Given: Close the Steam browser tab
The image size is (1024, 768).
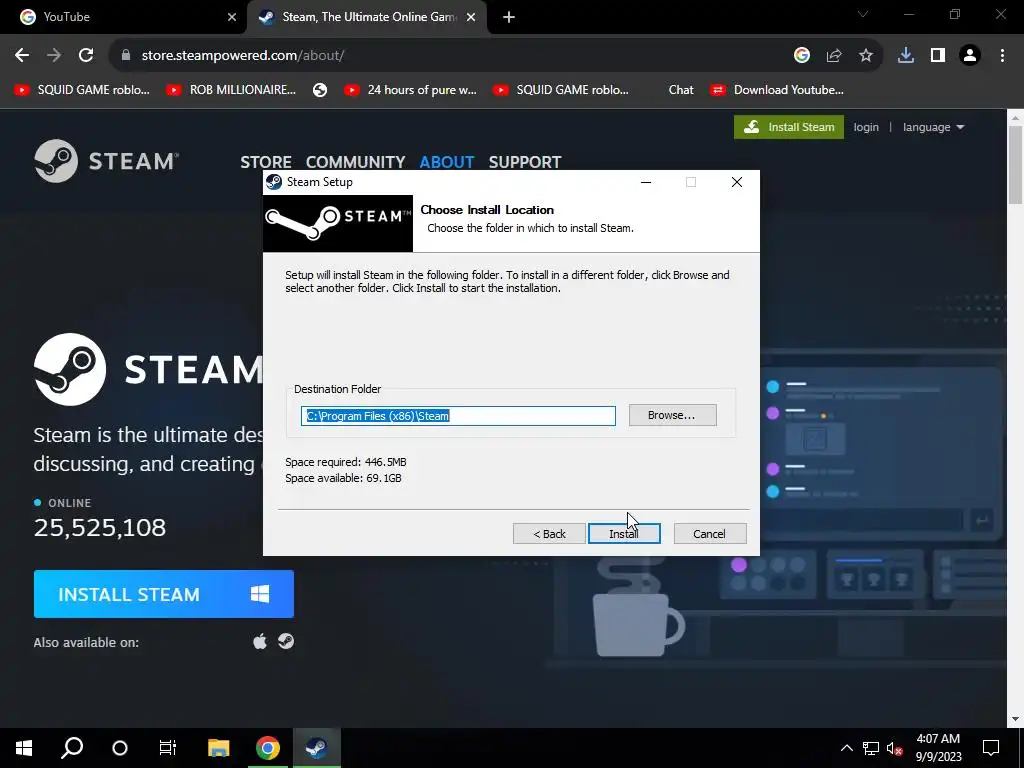Looking at the screenshot, I should [471, 17].
